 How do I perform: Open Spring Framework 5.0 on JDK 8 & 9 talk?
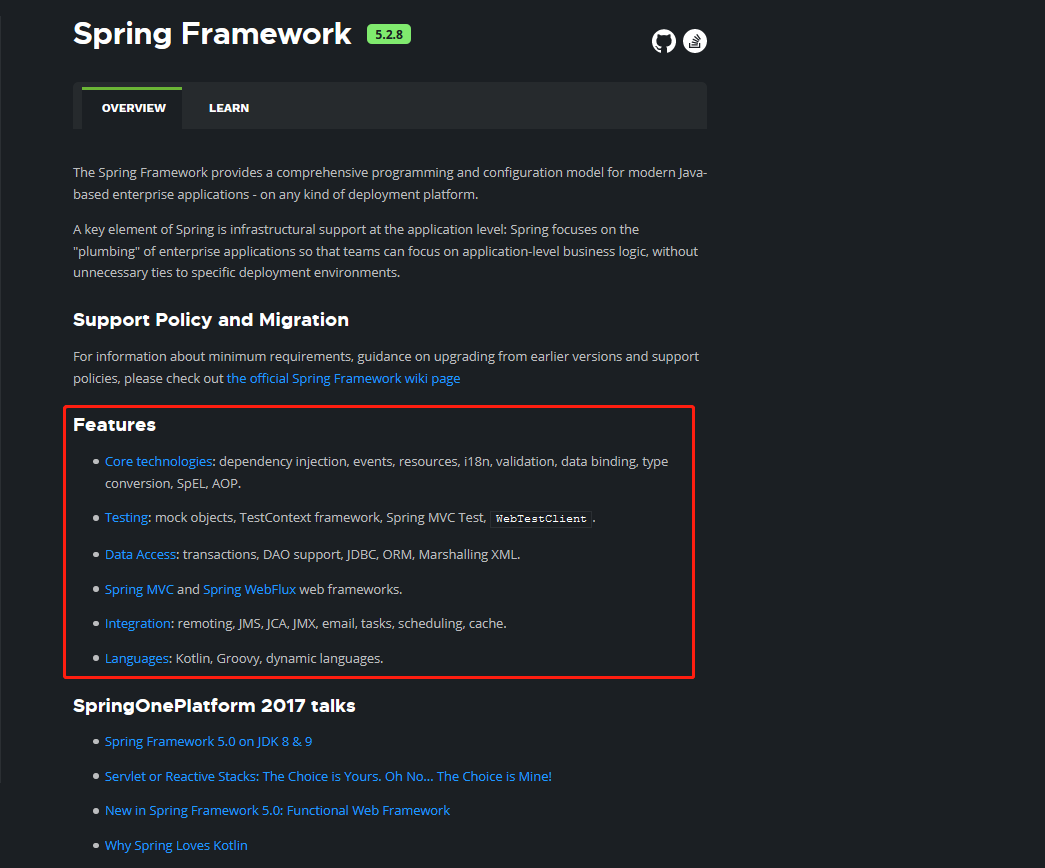tap(209, 741)
